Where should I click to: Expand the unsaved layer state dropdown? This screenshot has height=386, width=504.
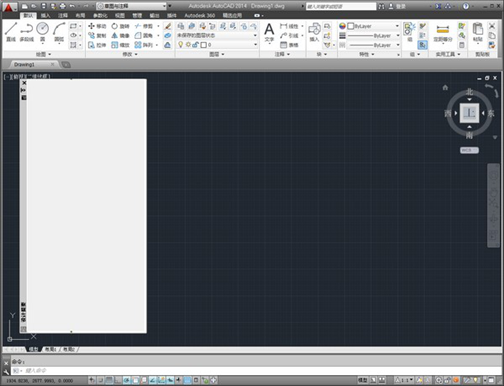click(217, 35)
